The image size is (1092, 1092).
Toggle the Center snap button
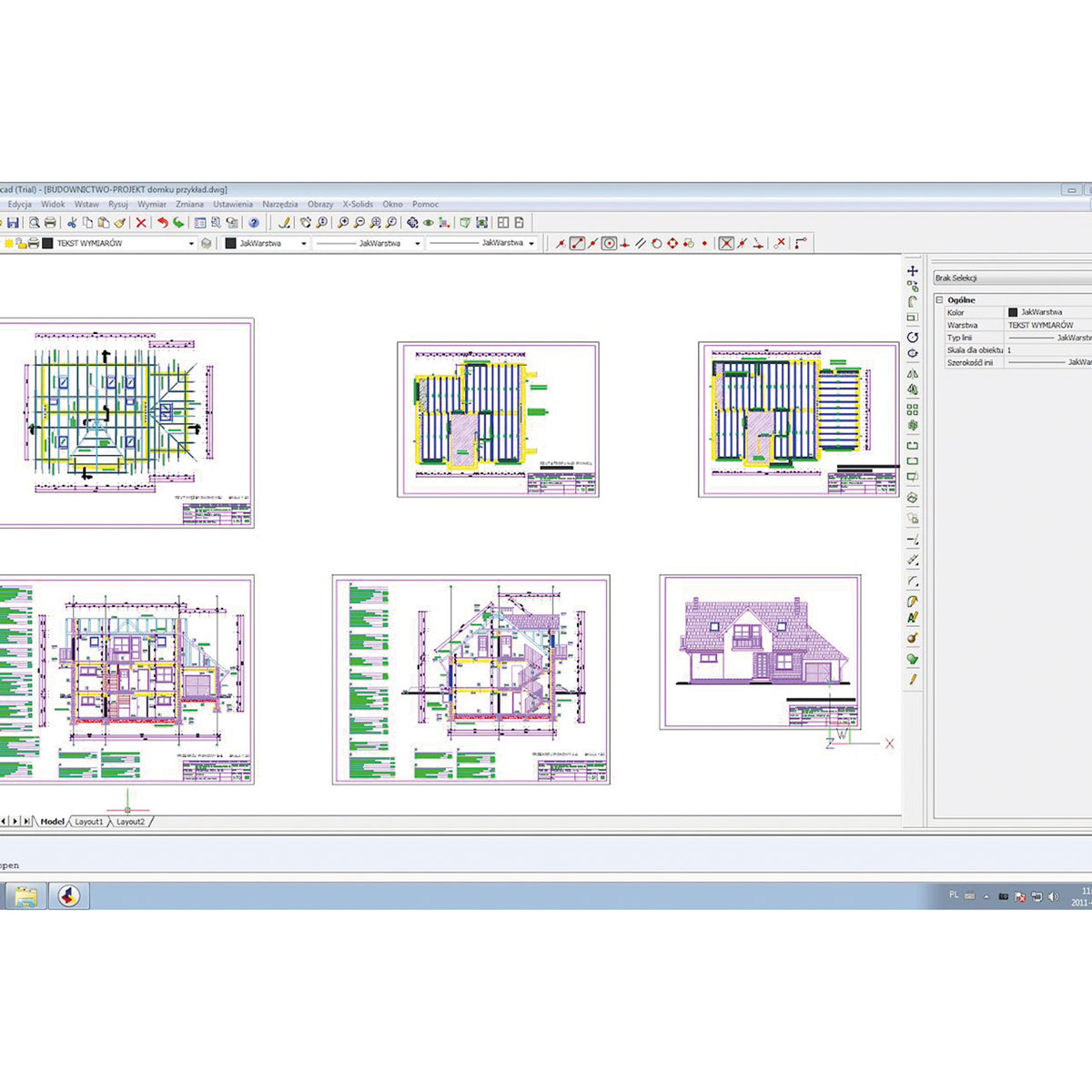coord(610,244)
